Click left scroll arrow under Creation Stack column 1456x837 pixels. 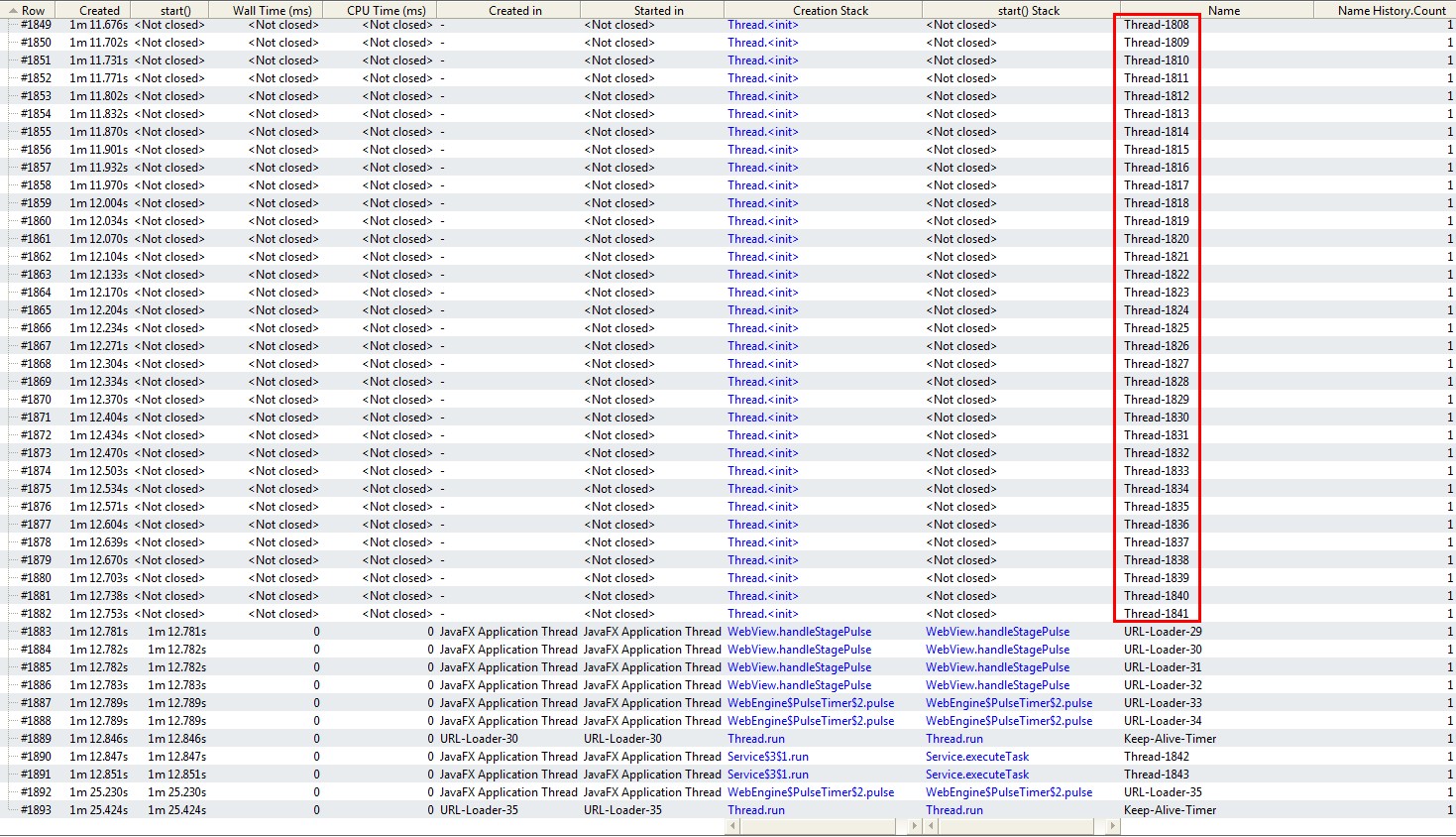pyautogui.click(x=731, y=826)
